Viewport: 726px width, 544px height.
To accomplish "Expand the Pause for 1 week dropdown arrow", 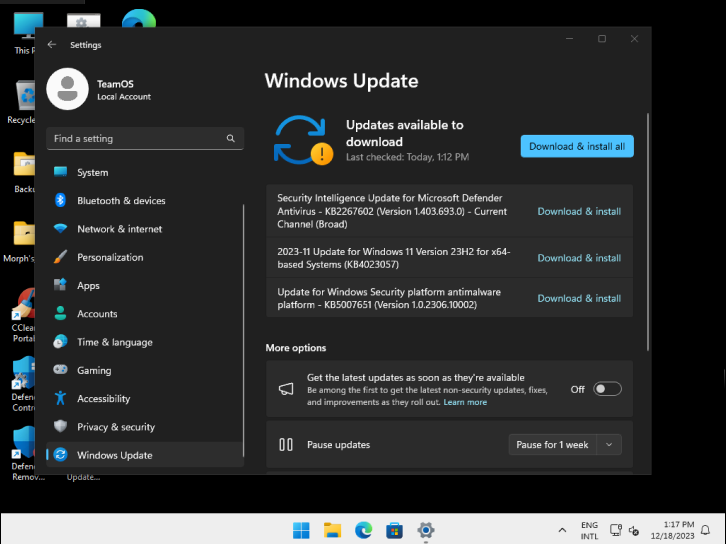I will pyautogui.click(x=609, y=444).
